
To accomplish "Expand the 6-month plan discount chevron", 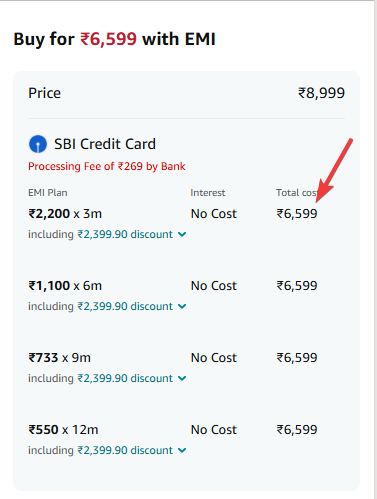I will click(182, 306).
